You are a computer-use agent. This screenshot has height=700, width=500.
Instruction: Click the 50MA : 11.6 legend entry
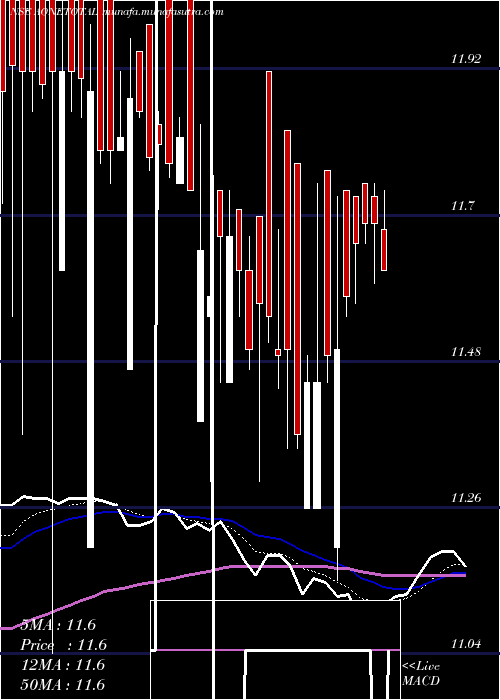[63, 684]
